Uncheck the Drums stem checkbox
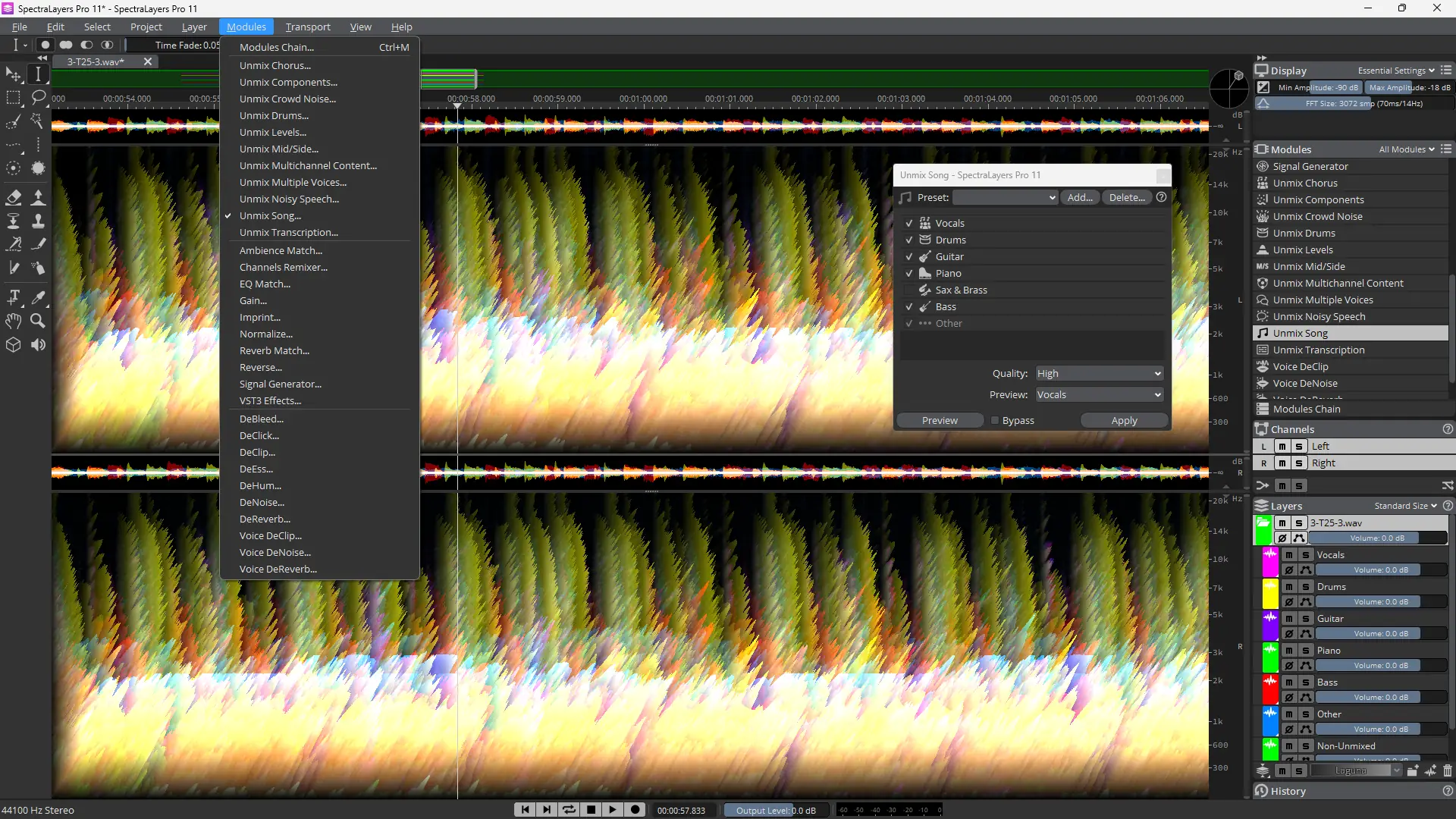 [909, 240]
